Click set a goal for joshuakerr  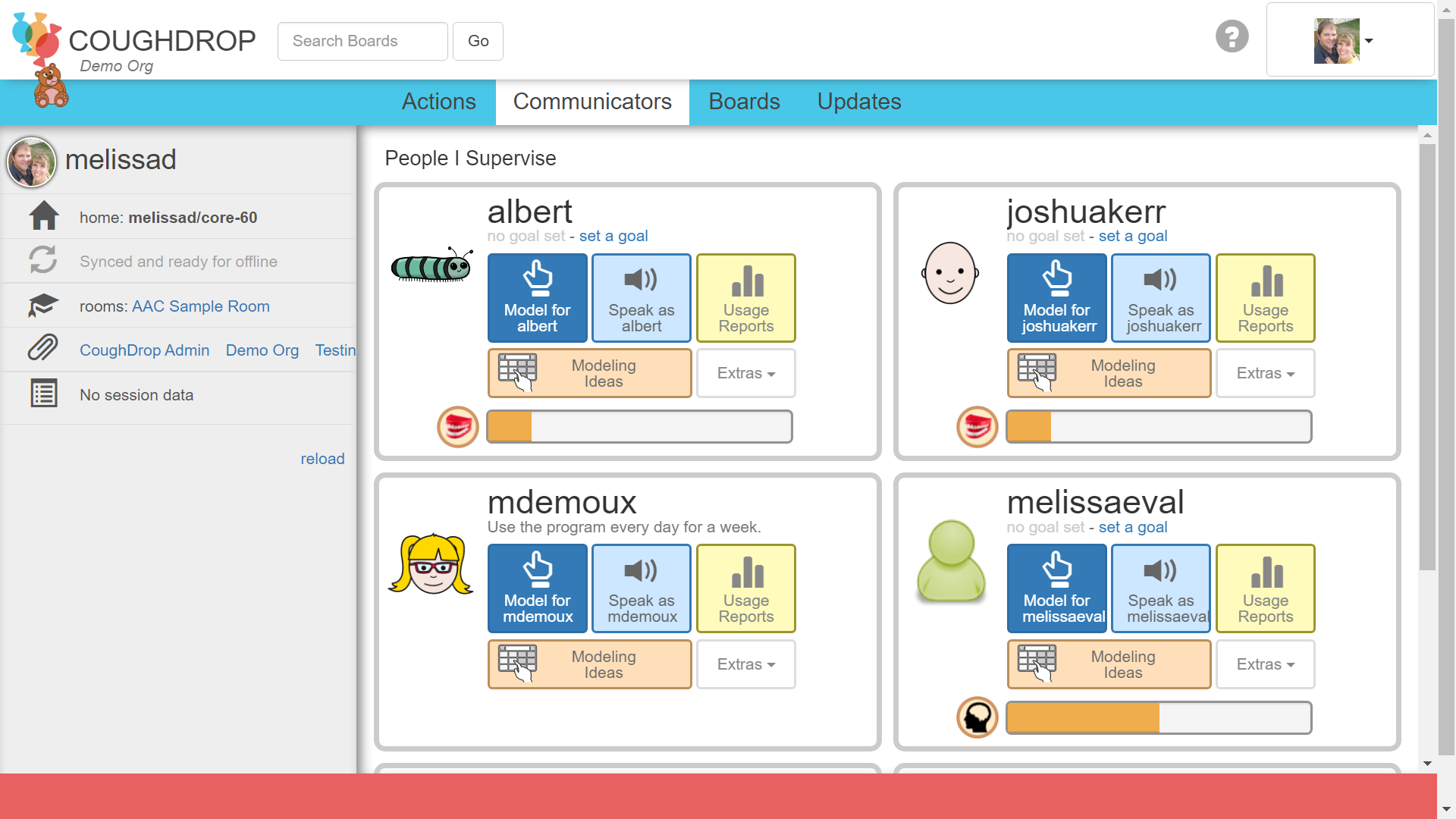[1133, 236]
